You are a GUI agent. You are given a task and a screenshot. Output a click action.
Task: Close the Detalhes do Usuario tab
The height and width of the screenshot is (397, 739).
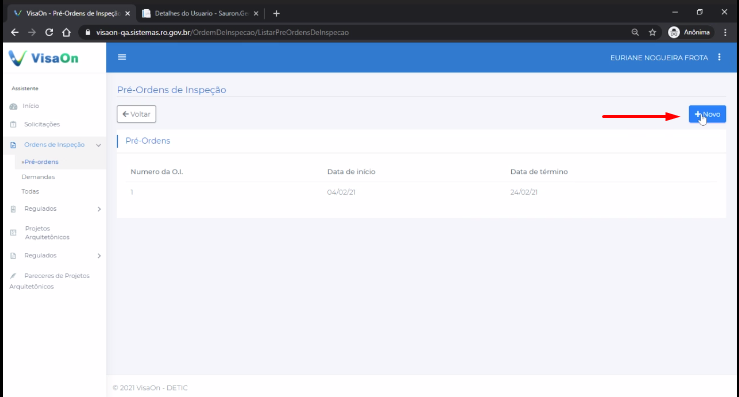(256, 14)
